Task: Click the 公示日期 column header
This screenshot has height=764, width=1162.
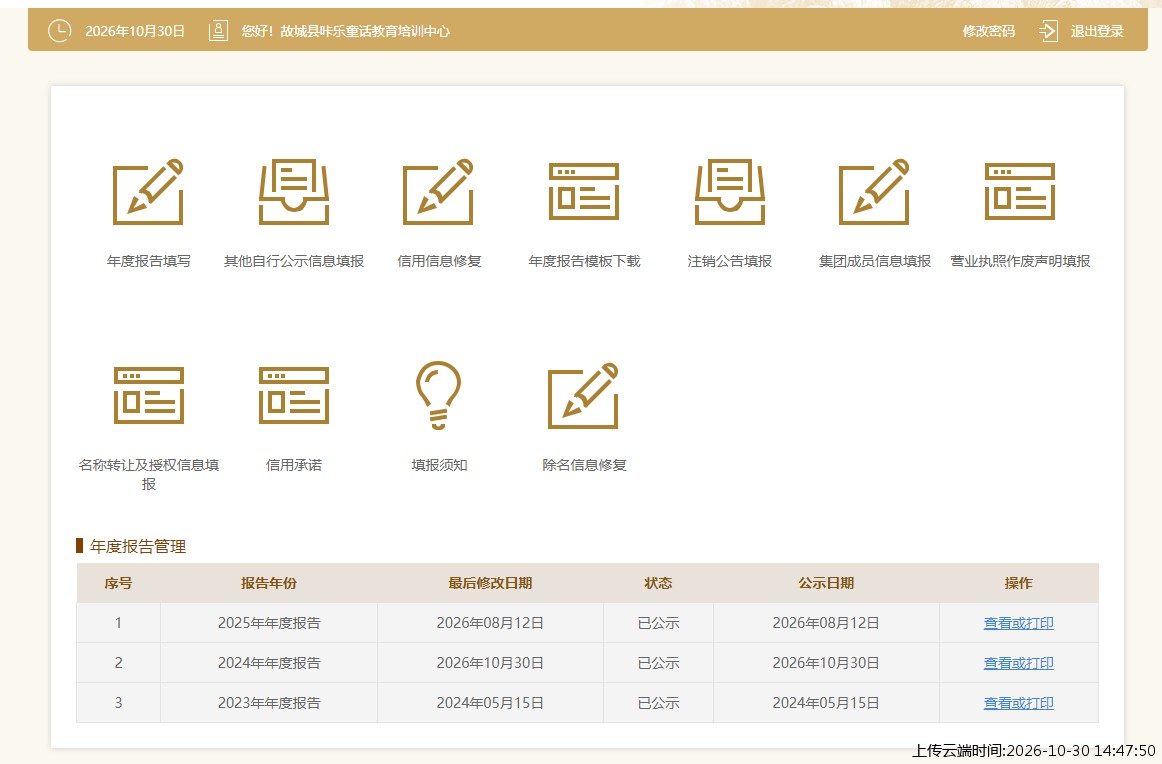Action: coord(826,583)
